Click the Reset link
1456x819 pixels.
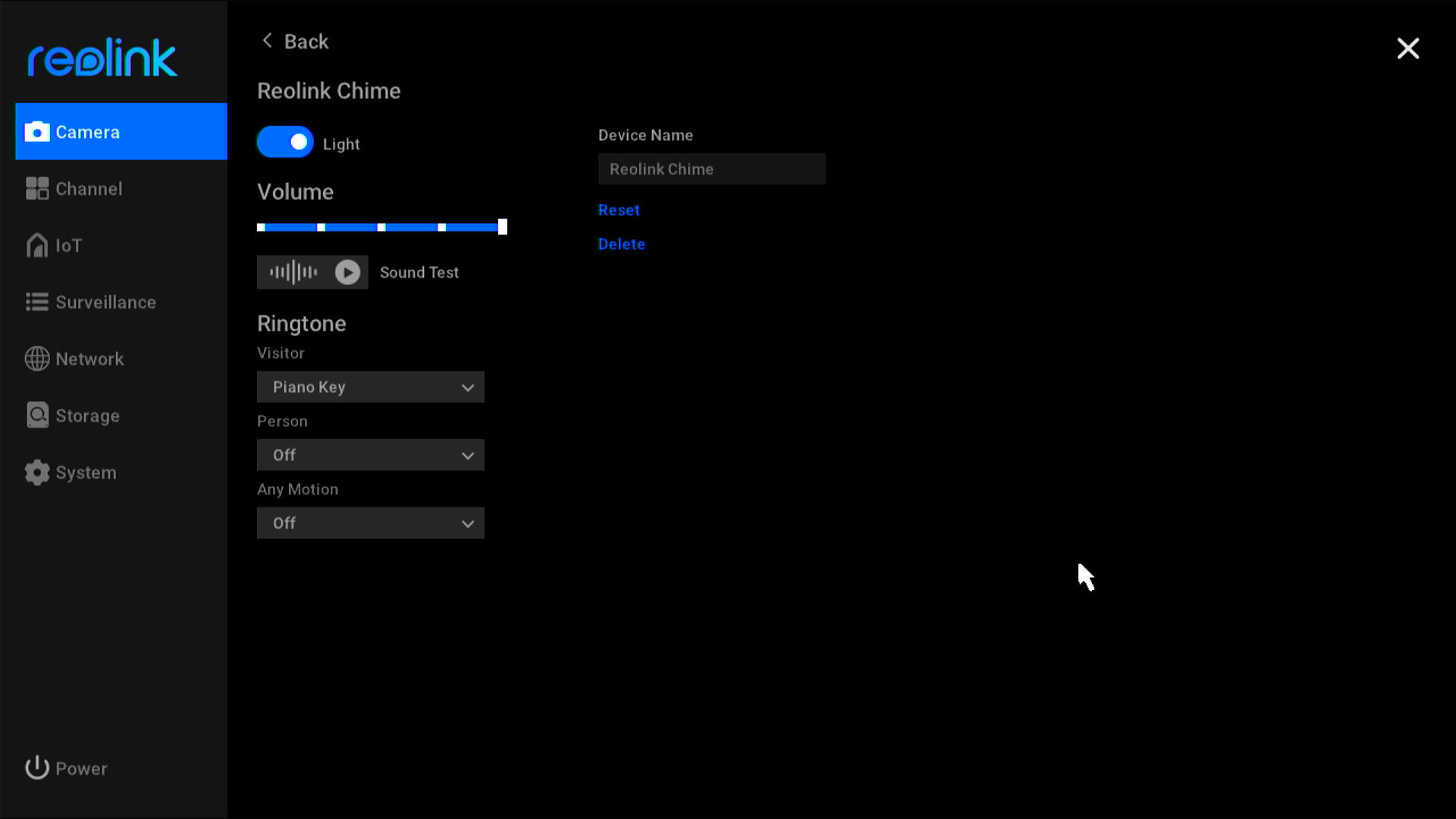(619, 210)
